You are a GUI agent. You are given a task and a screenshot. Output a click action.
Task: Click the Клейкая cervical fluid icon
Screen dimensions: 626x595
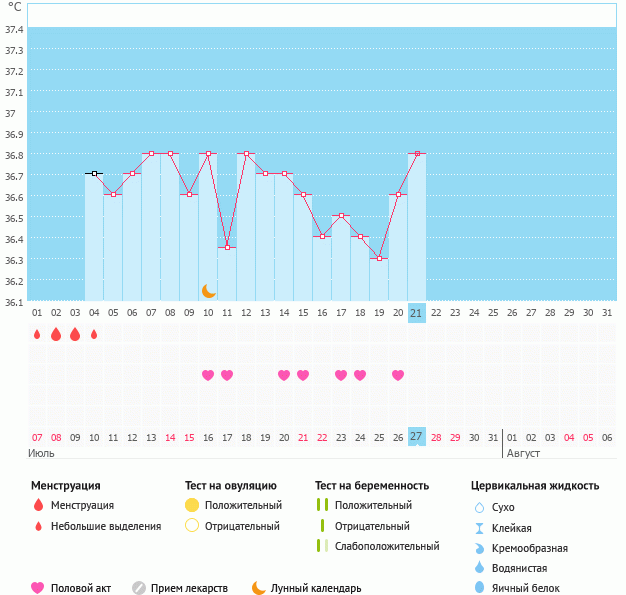(x=480, y=528)
